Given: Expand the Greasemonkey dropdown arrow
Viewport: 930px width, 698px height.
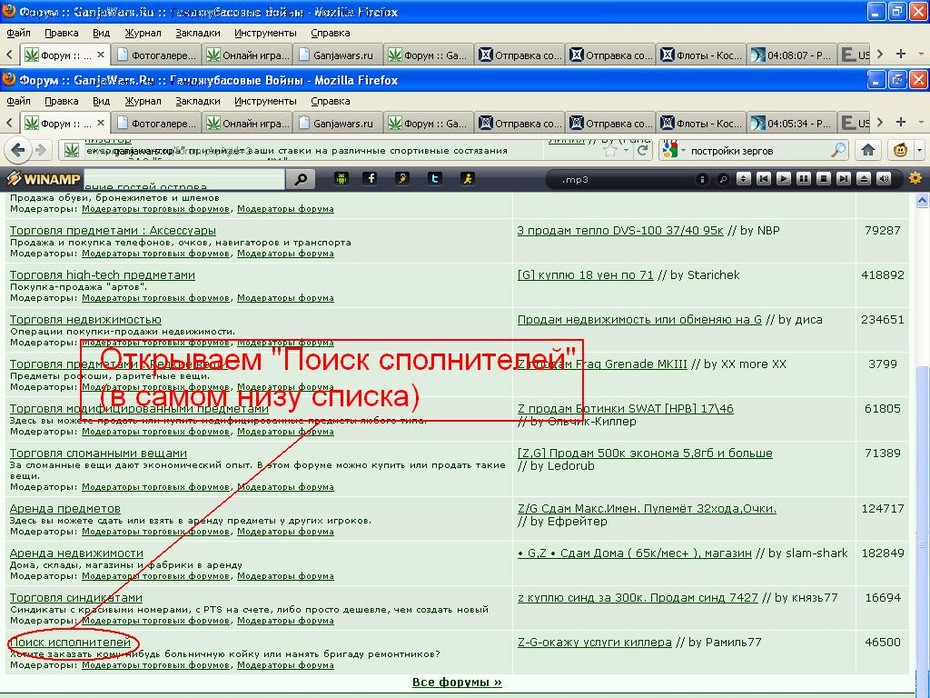Looking at the screenshot, I should click(x=919, y=151).
